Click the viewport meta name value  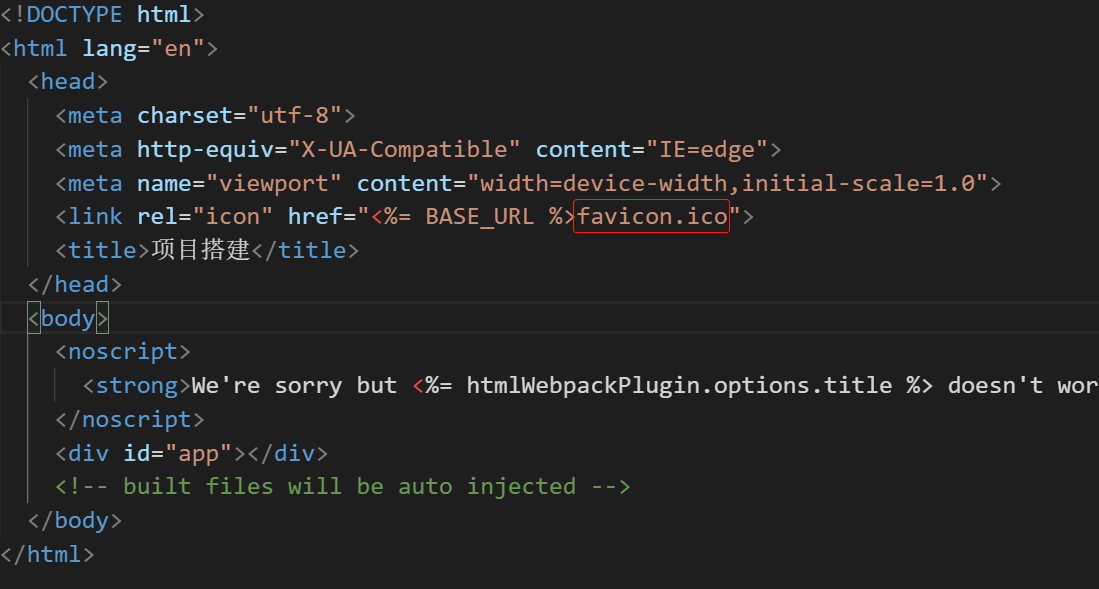(274, 183)
